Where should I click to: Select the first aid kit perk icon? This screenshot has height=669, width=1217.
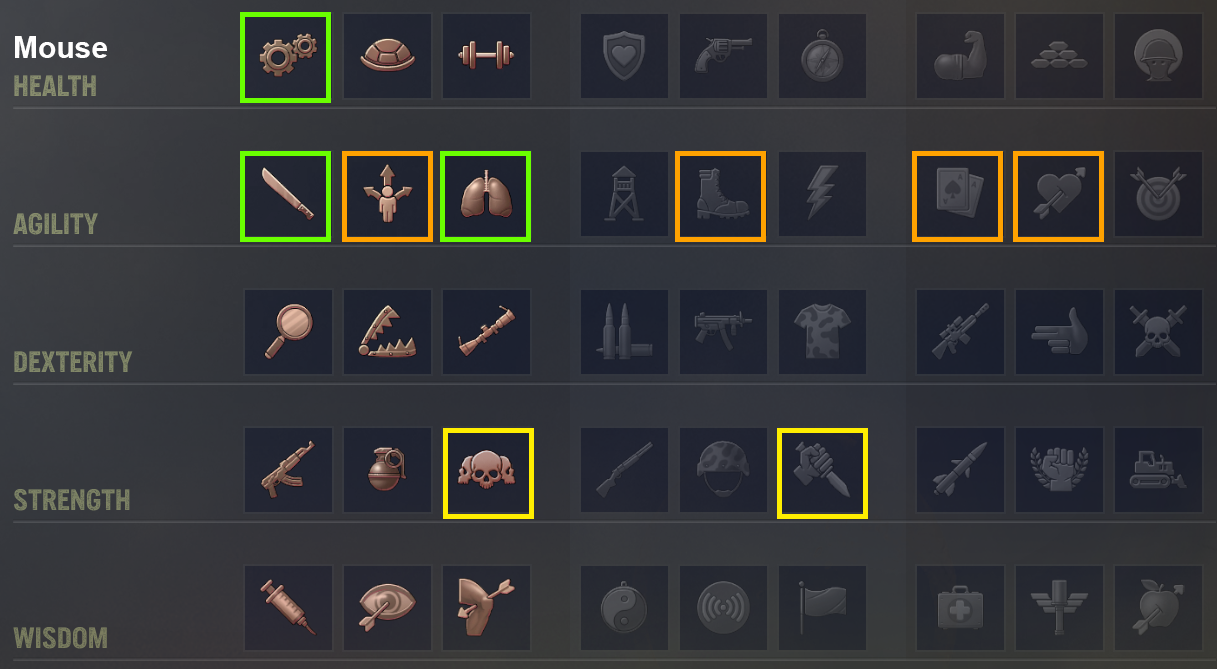pos(960,608)
